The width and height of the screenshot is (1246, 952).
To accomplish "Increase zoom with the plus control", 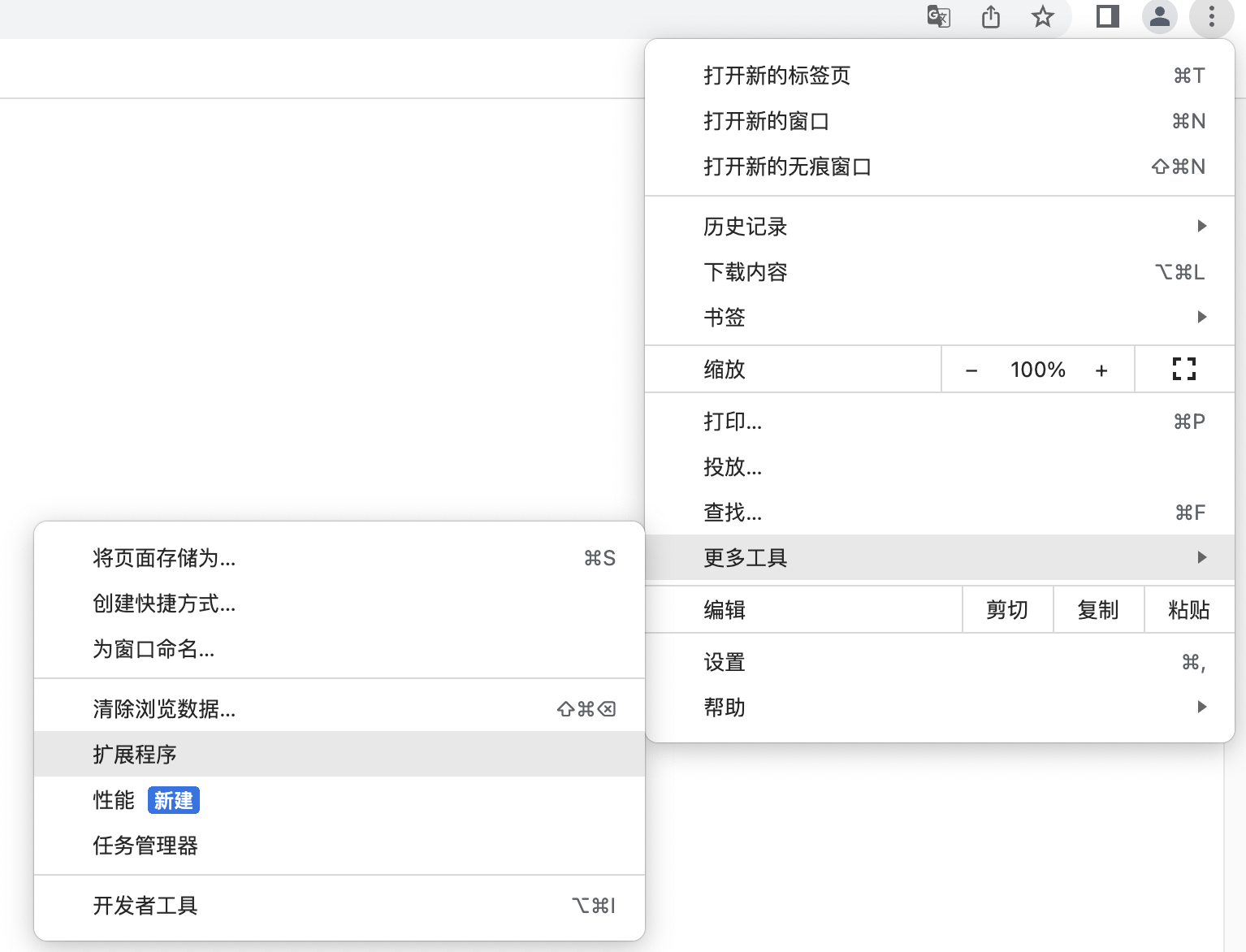I will click(1101, 369).
